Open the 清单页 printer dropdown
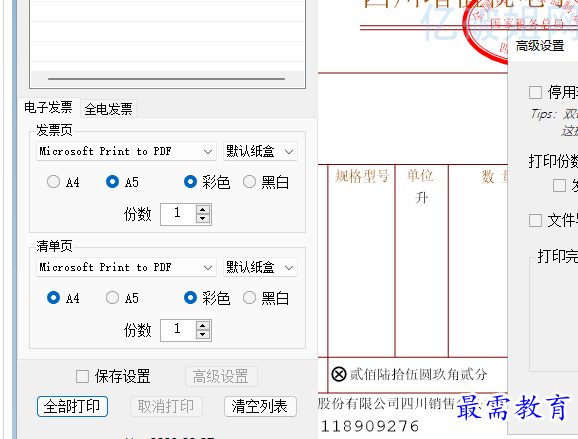Image resolution: width=578 pixels, height=439 pixels. (126, 267)
